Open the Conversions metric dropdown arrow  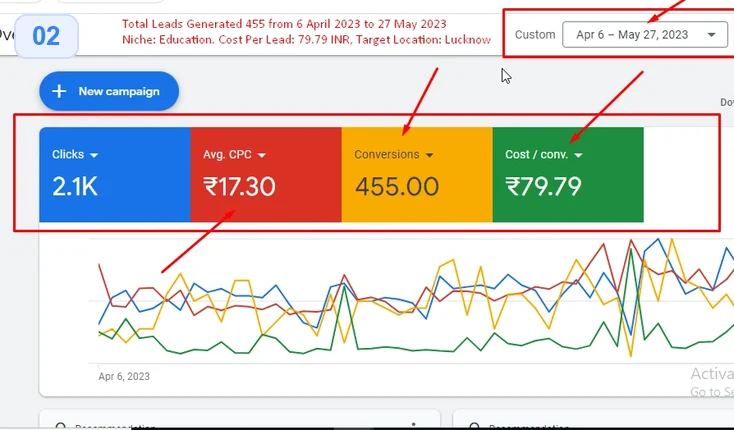coord(430,155)
